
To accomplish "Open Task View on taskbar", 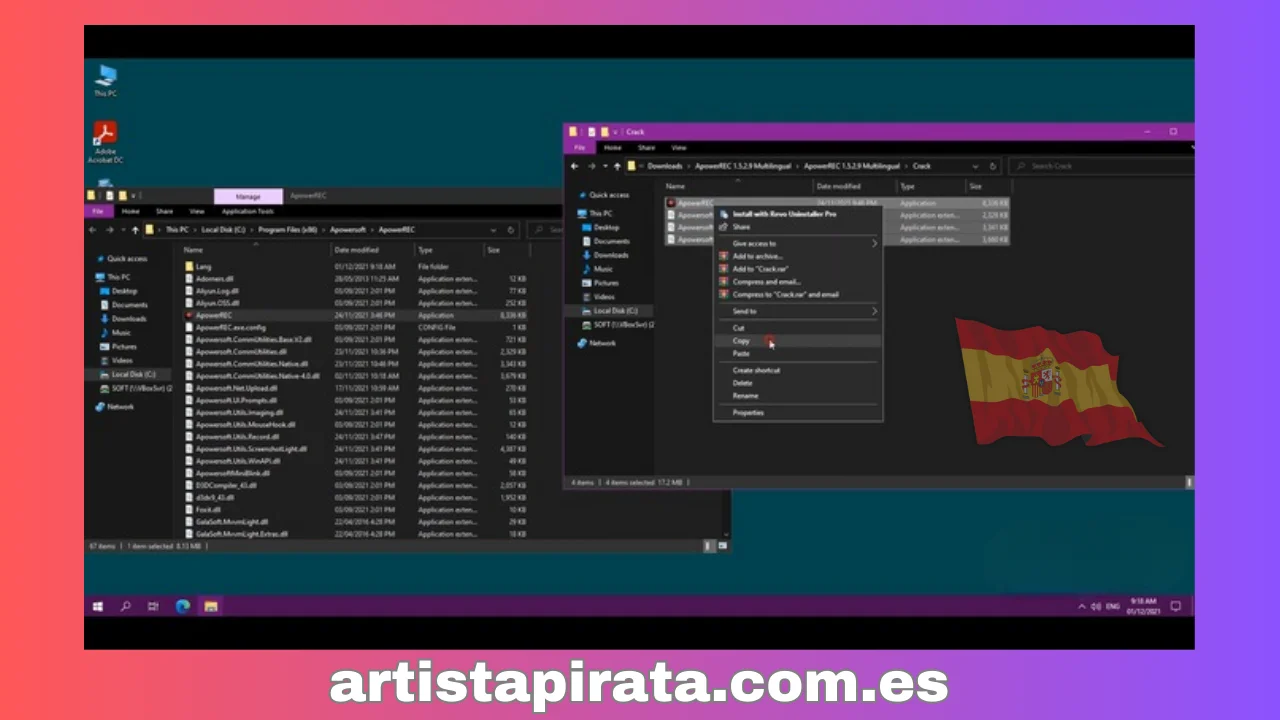I will pos(153,606).
